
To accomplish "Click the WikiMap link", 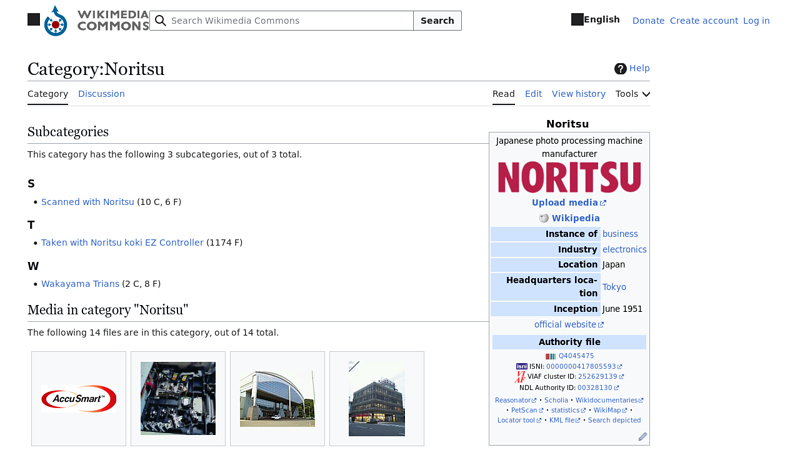I will pyautogui.click(x=610, y=410).
